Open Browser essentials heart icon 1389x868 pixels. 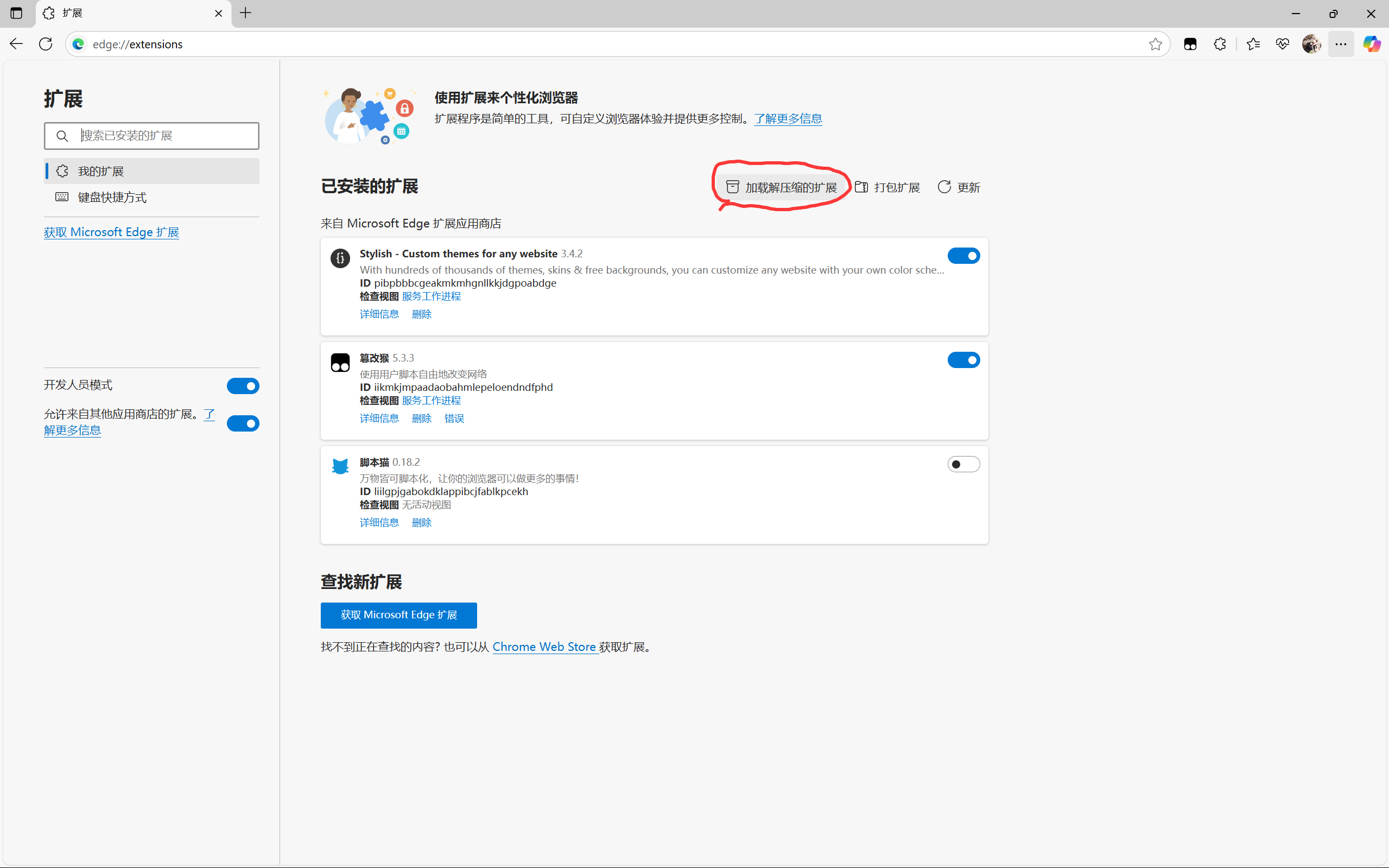(x=1282, y=44)
